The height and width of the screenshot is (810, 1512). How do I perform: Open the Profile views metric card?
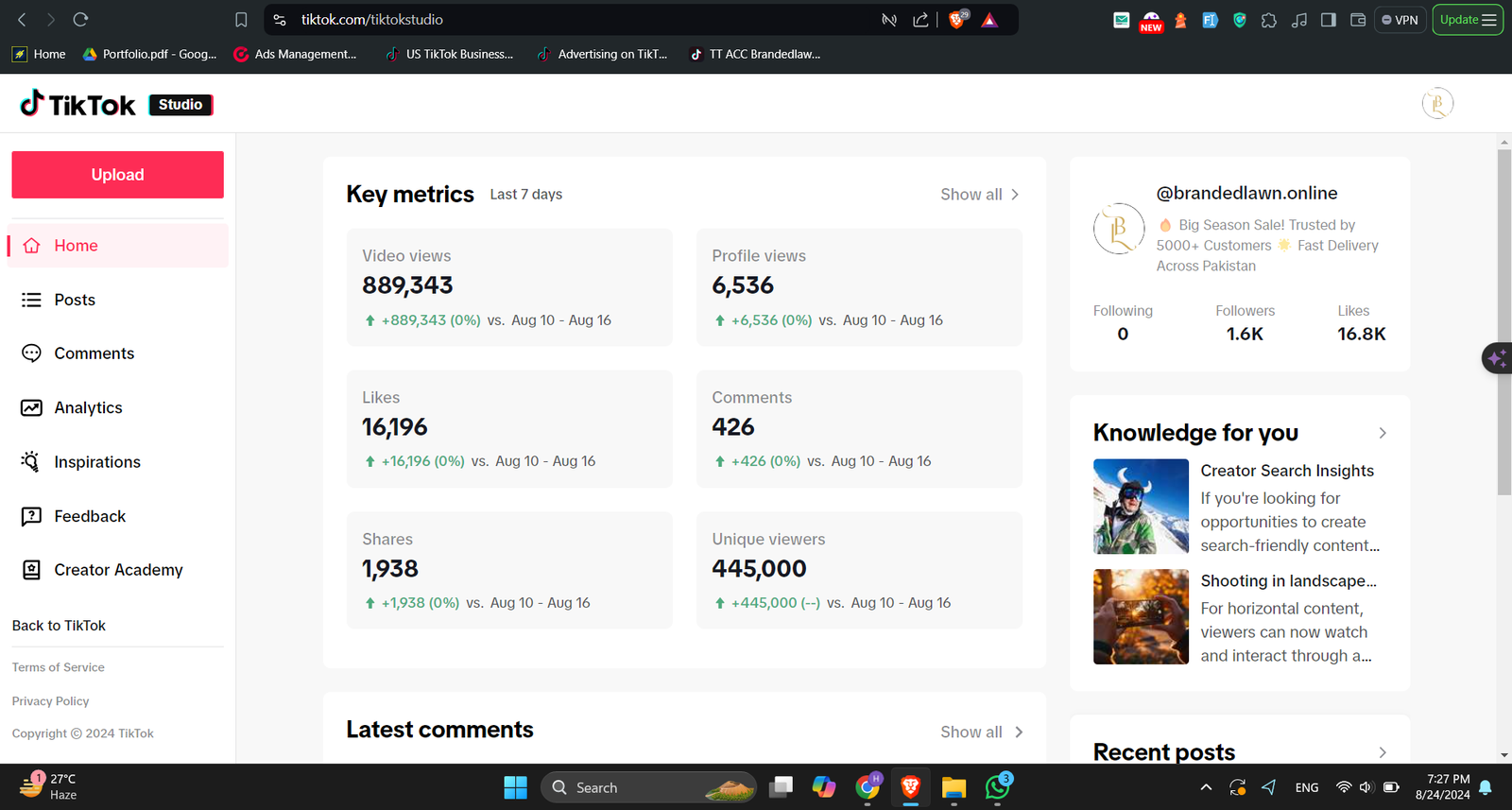click(x=859, y=287)
